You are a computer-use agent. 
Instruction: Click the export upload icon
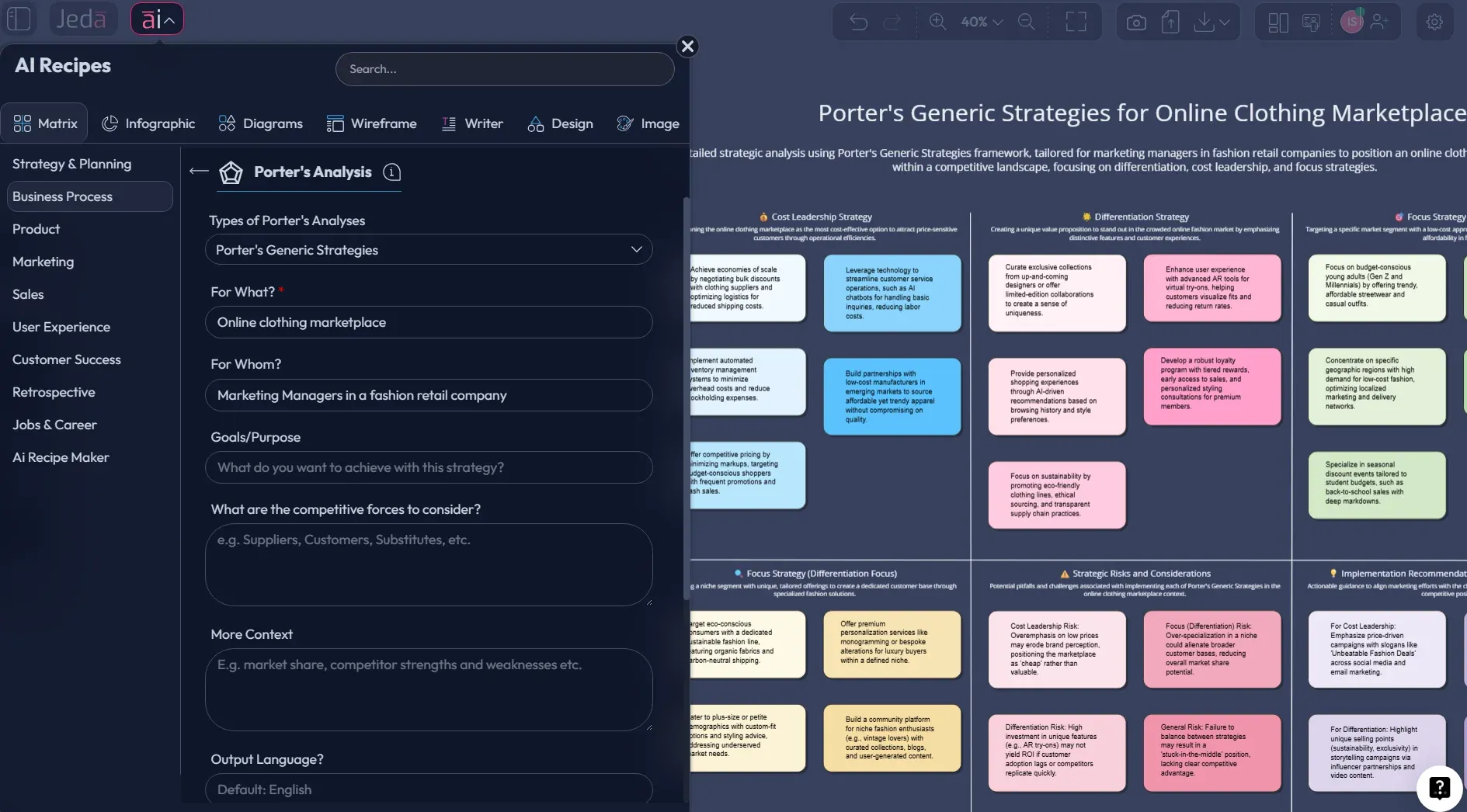(x=1170, y=21)
